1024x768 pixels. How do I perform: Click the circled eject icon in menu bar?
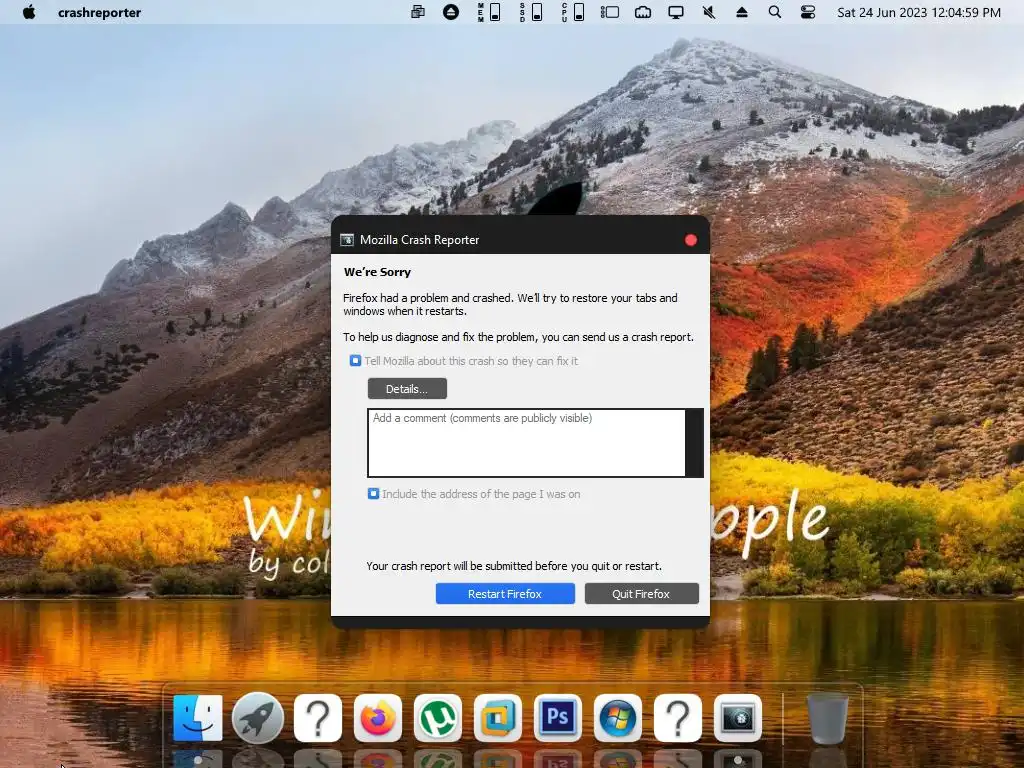click(x=451, y=12)
